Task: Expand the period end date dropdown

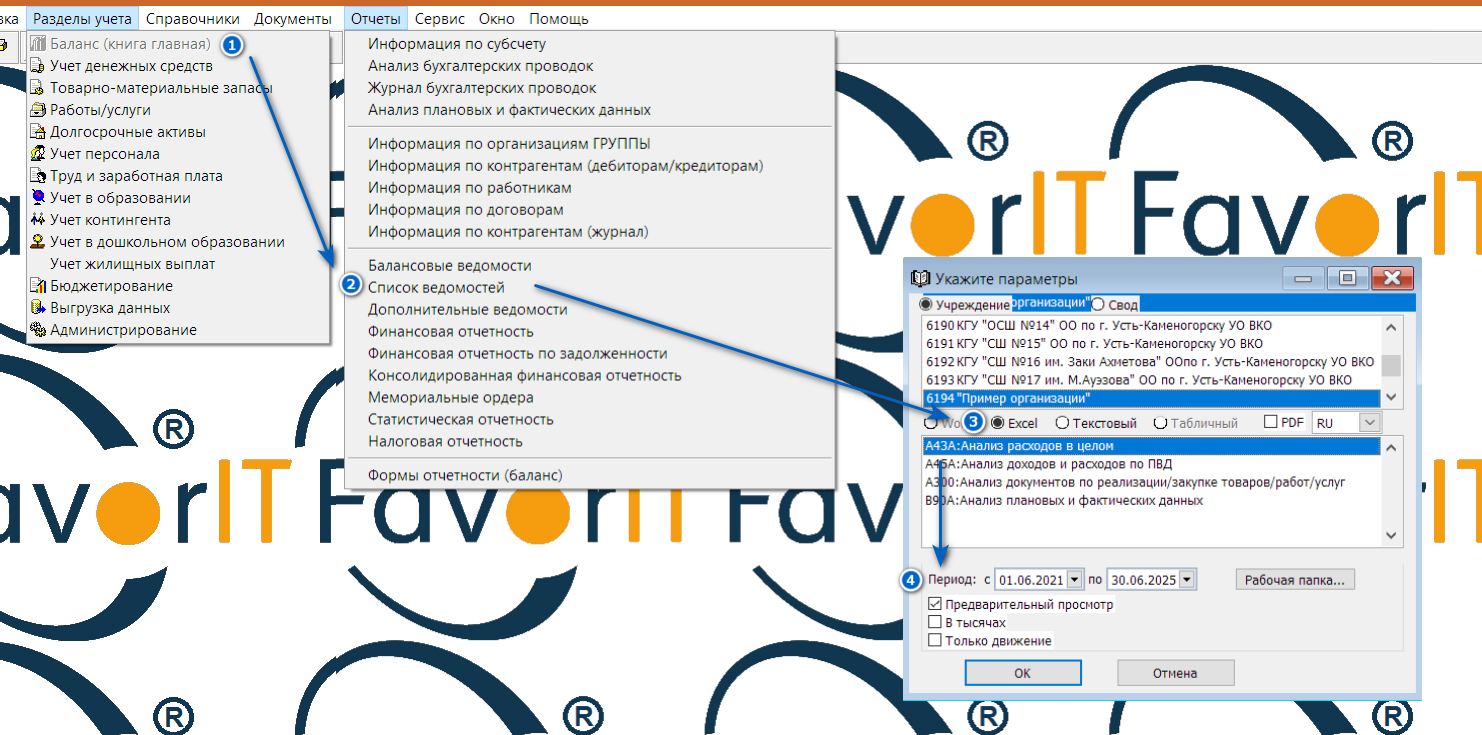Action: [1186, 579]
